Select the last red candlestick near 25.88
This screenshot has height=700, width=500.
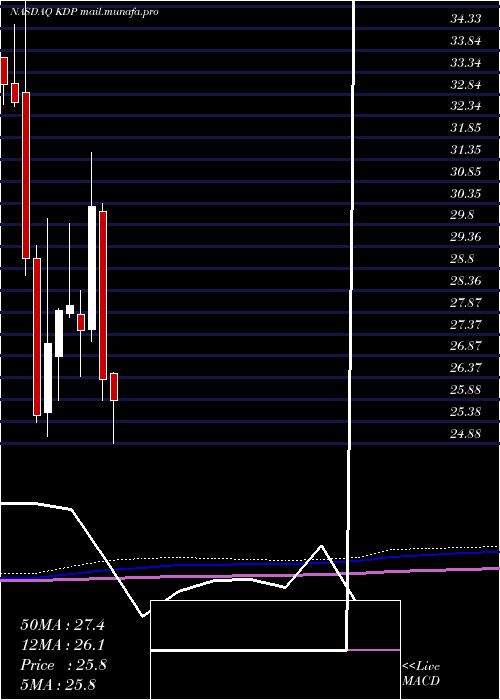click(114, 387)
